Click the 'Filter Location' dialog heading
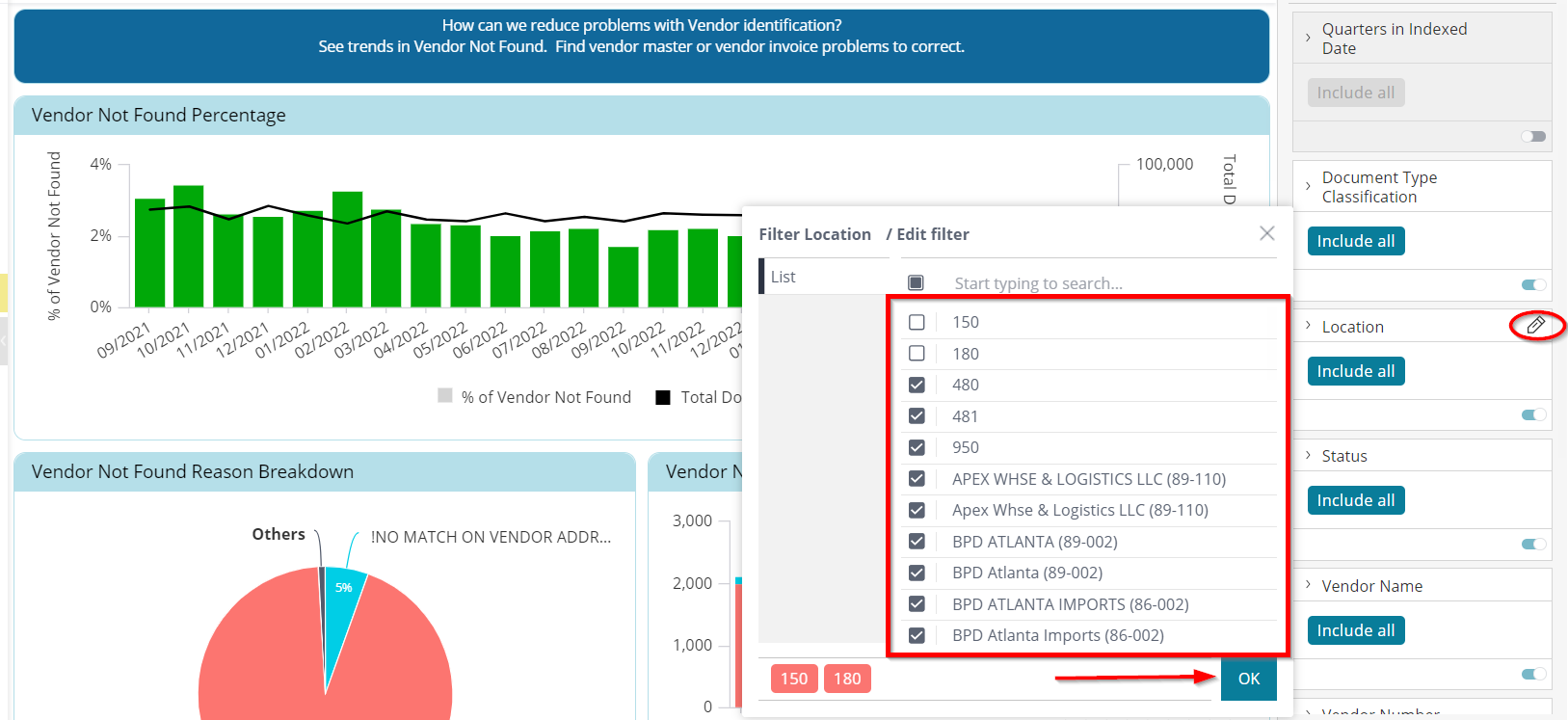This screenshot has height=720, width=1568. (x=815, y=234)
